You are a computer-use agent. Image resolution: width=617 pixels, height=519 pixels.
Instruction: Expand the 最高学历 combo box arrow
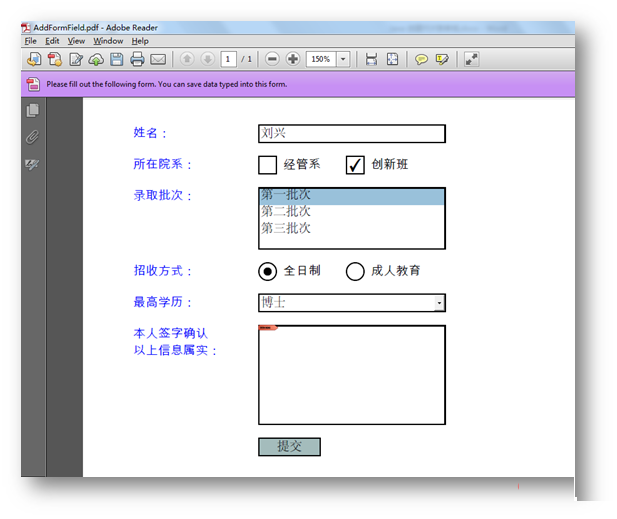[x=439, y=303]
